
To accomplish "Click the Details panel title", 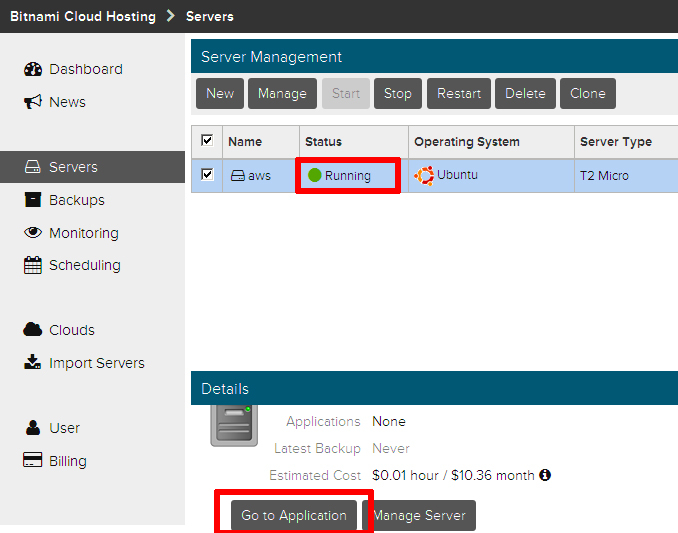I will point(225,389).
